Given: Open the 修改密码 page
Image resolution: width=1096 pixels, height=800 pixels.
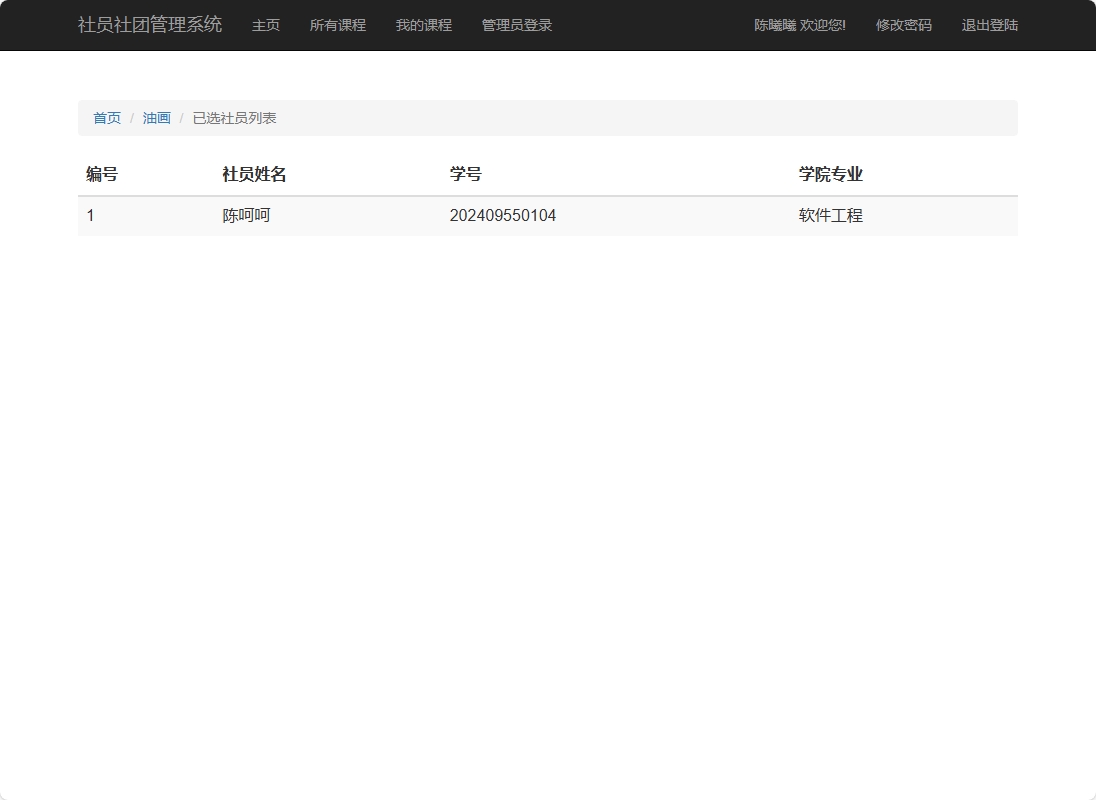Looking at the screenshot, I should pos(903,25).
